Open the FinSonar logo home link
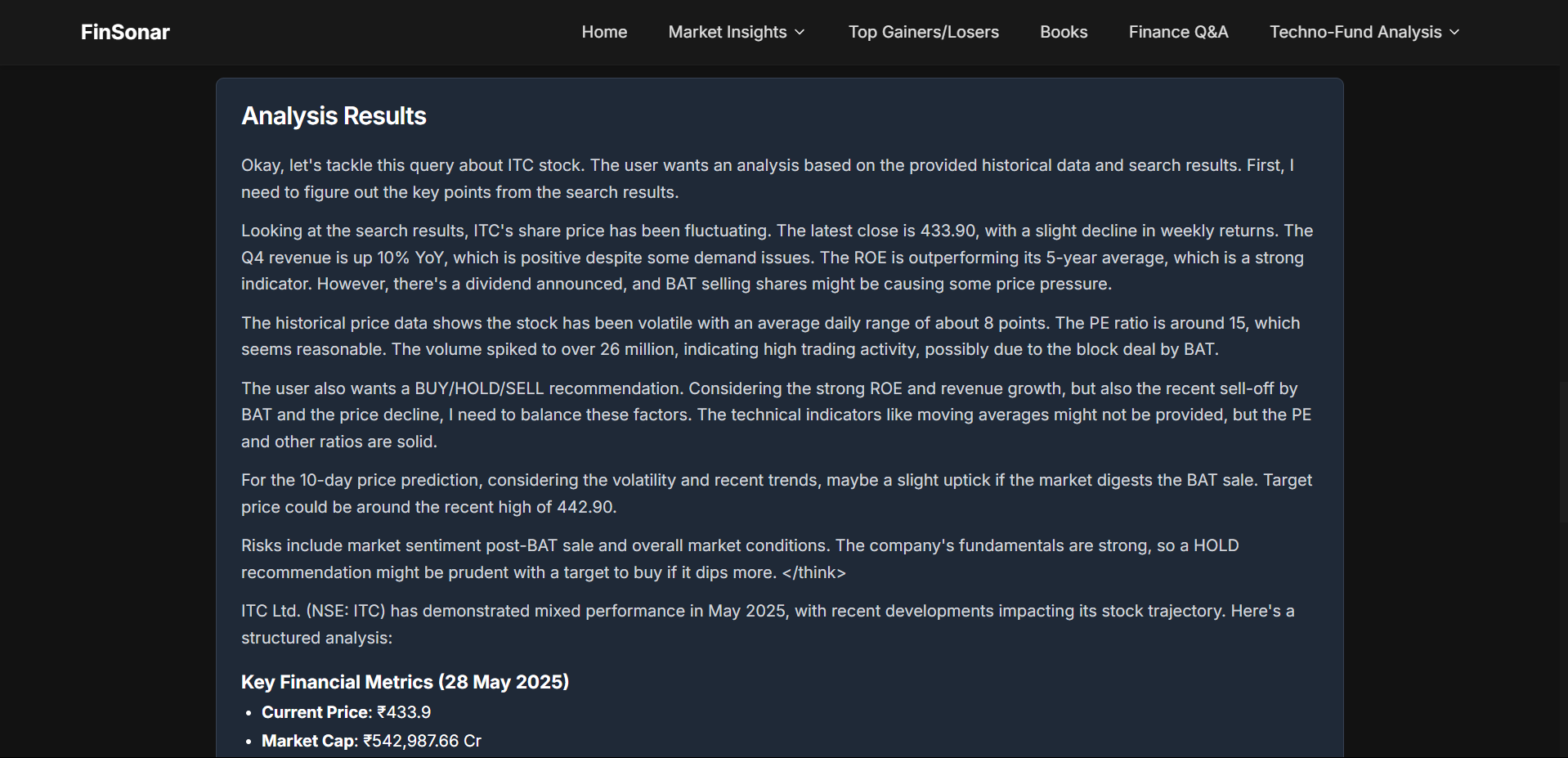Screen dimensions: 1568x758 click(125, 32)
